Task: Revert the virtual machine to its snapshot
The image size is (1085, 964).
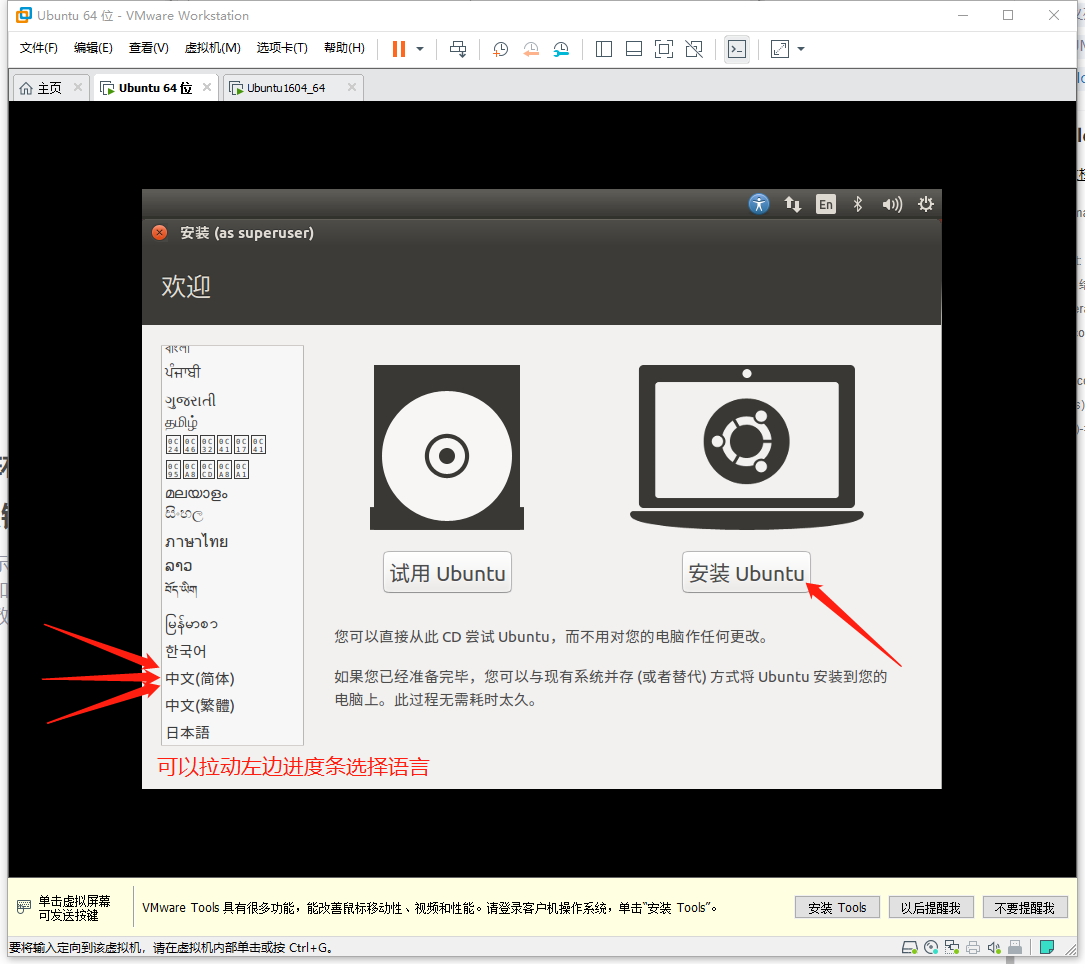Action: pos(530,48)
